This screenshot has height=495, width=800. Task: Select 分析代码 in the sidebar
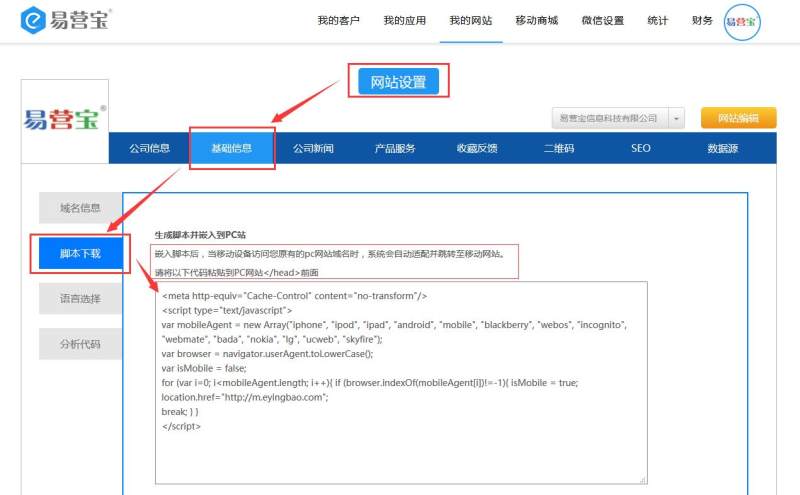[x=80, y=344]
